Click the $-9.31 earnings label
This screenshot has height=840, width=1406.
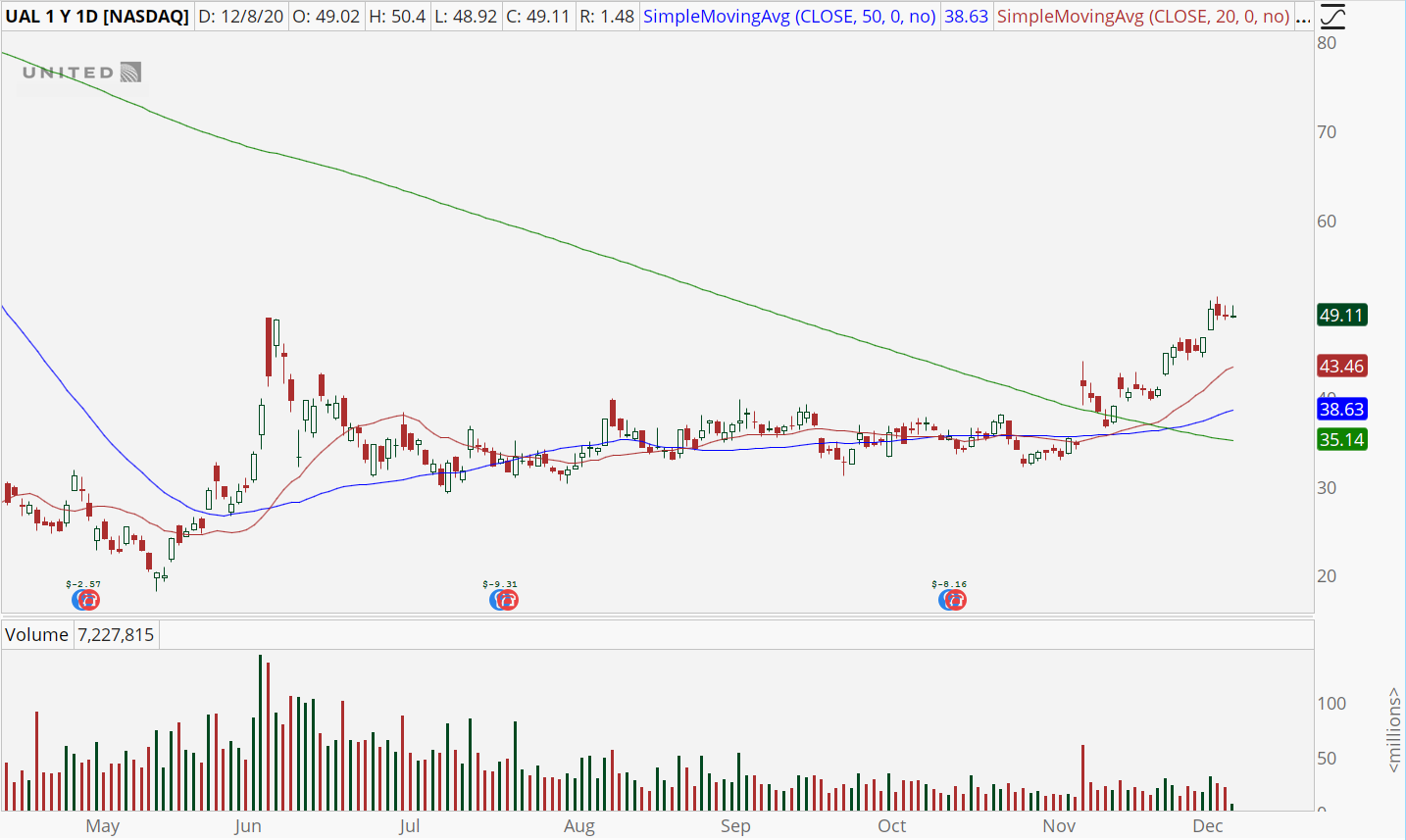click(x=500, y=584)
